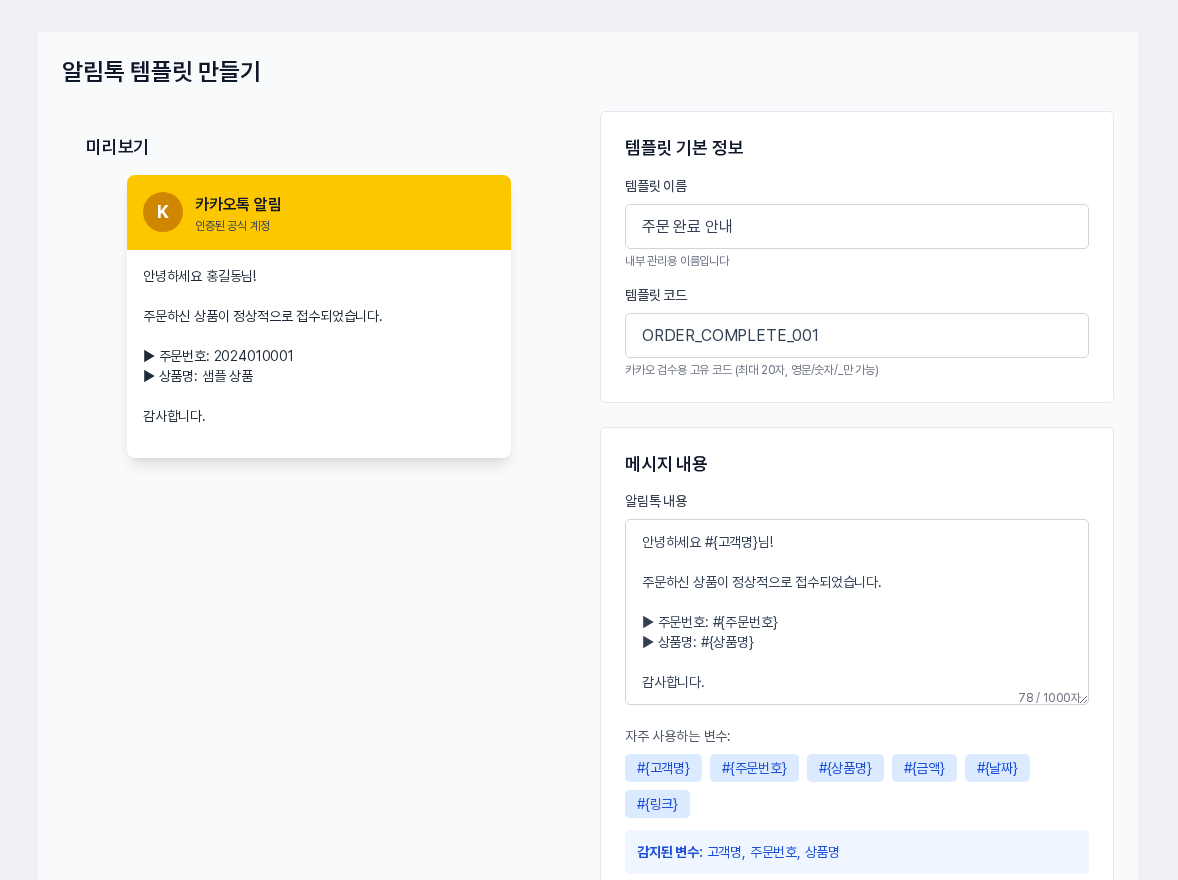This screenshot has width=1178, height=880.
Task: Insert the #{고객명} variable chip
Action: (x=663, y=768)
